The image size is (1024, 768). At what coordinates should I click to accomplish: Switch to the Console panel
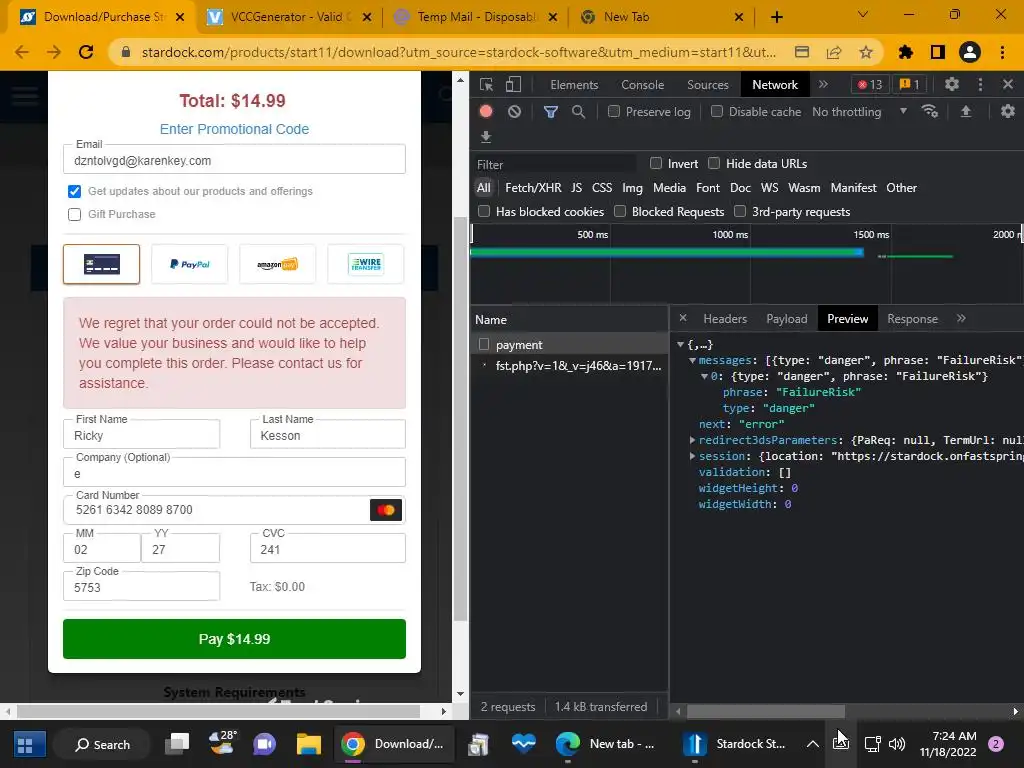click(643, 85)
